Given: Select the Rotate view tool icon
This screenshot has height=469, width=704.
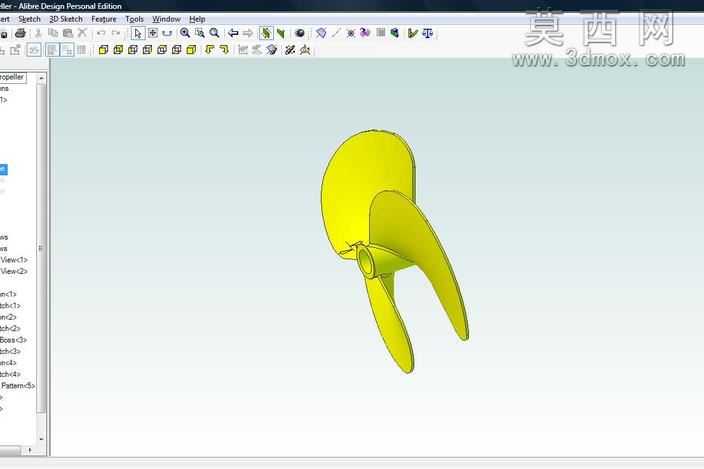Looking at the screenshot, I should click(x=167, y=33).
